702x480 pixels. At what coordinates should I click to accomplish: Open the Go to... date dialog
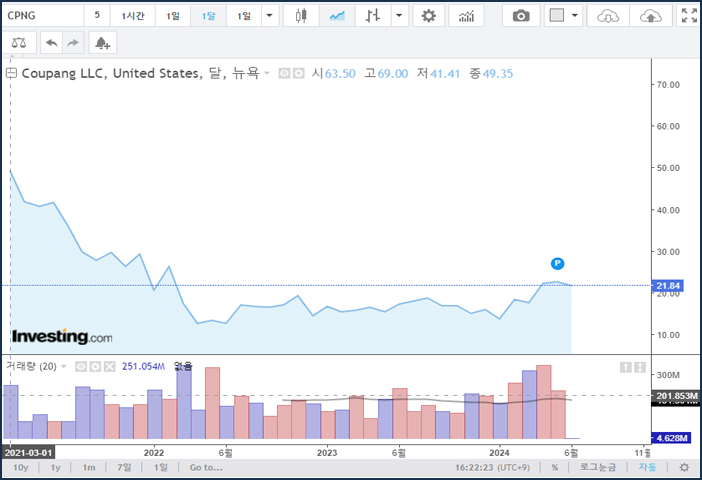(206, 467)
